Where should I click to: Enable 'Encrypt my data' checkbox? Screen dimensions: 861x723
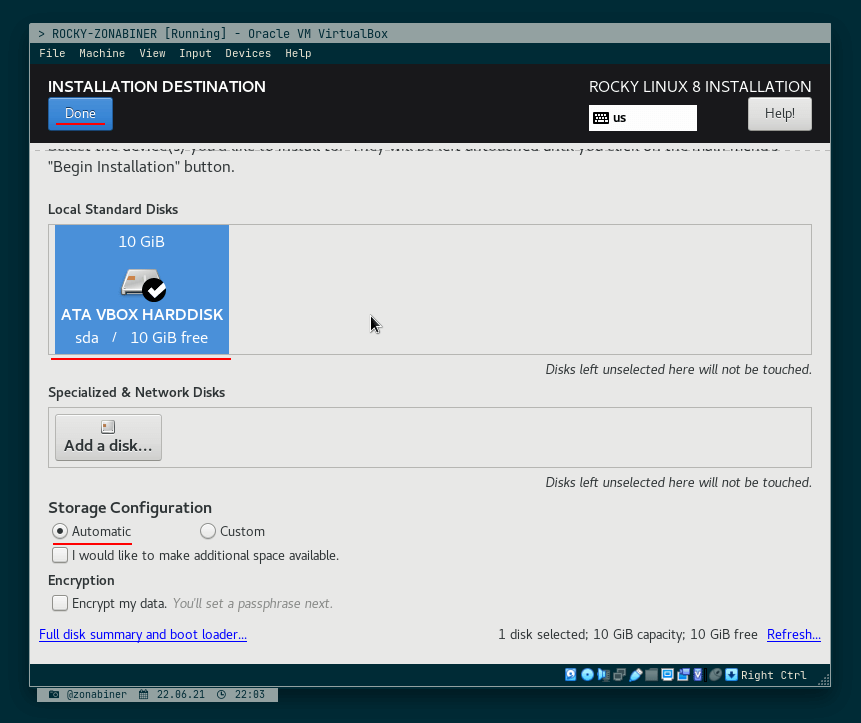(60, 602)
